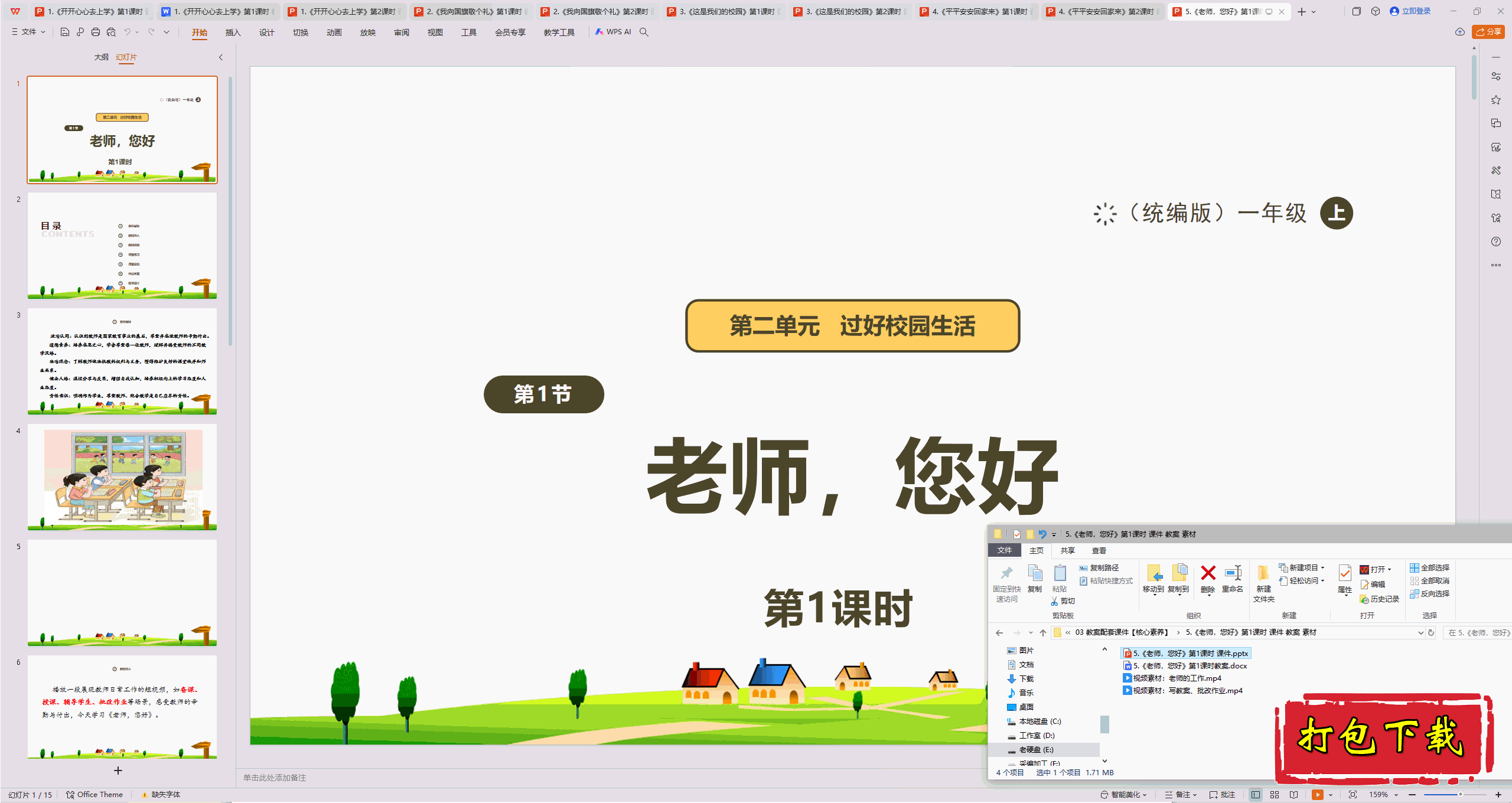Toggle the notes pane via 备注
This screenshot has height=803, width=1512.
[1181, 795]
